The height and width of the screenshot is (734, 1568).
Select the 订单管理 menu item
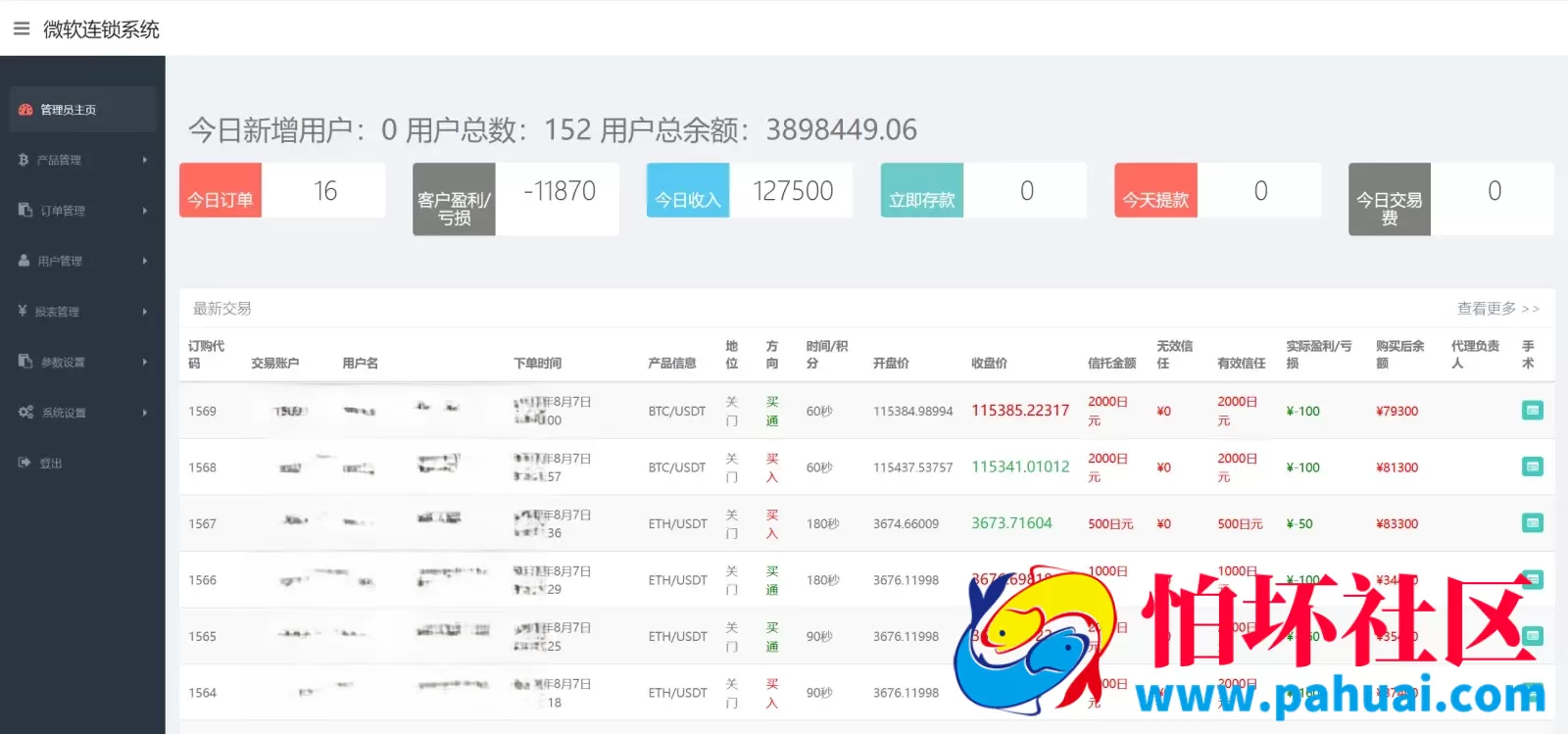82,210
